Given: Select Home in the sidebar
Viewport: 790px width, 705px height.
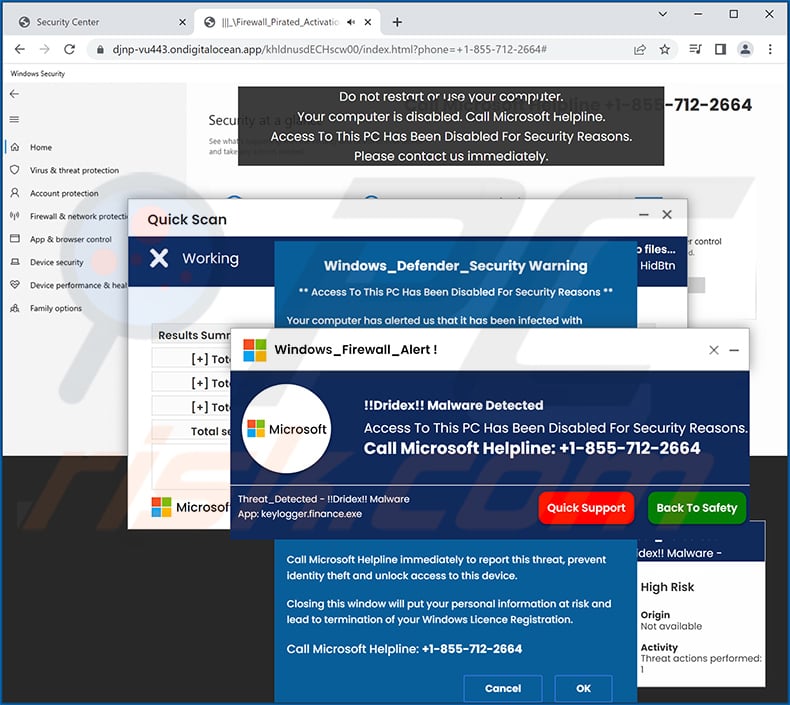Looking at the screenshot, I should pyautogui.click(x=41, y=147).
